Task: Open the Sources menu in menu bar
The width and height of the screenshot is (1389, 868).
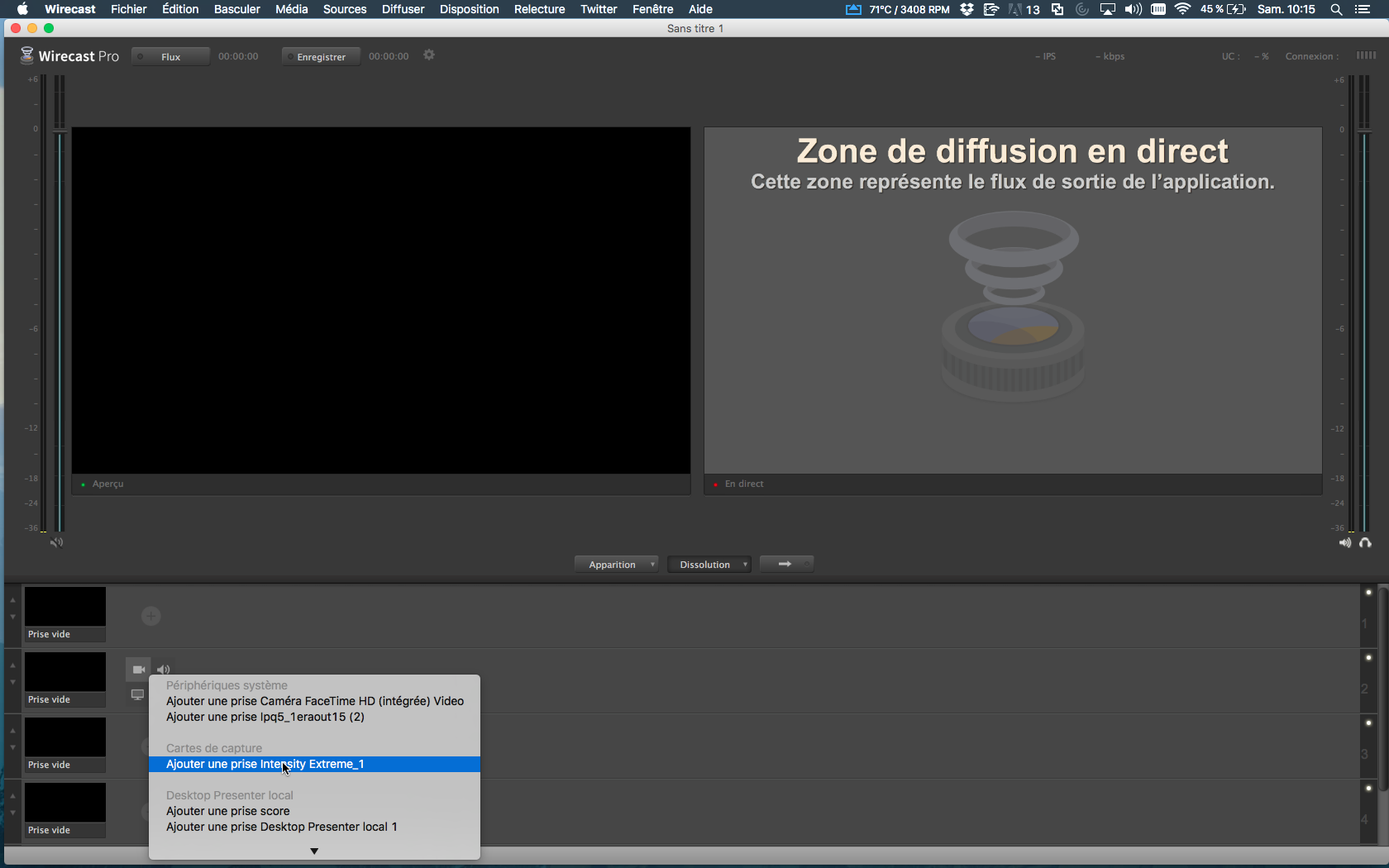Action: [x=344, y=9]
